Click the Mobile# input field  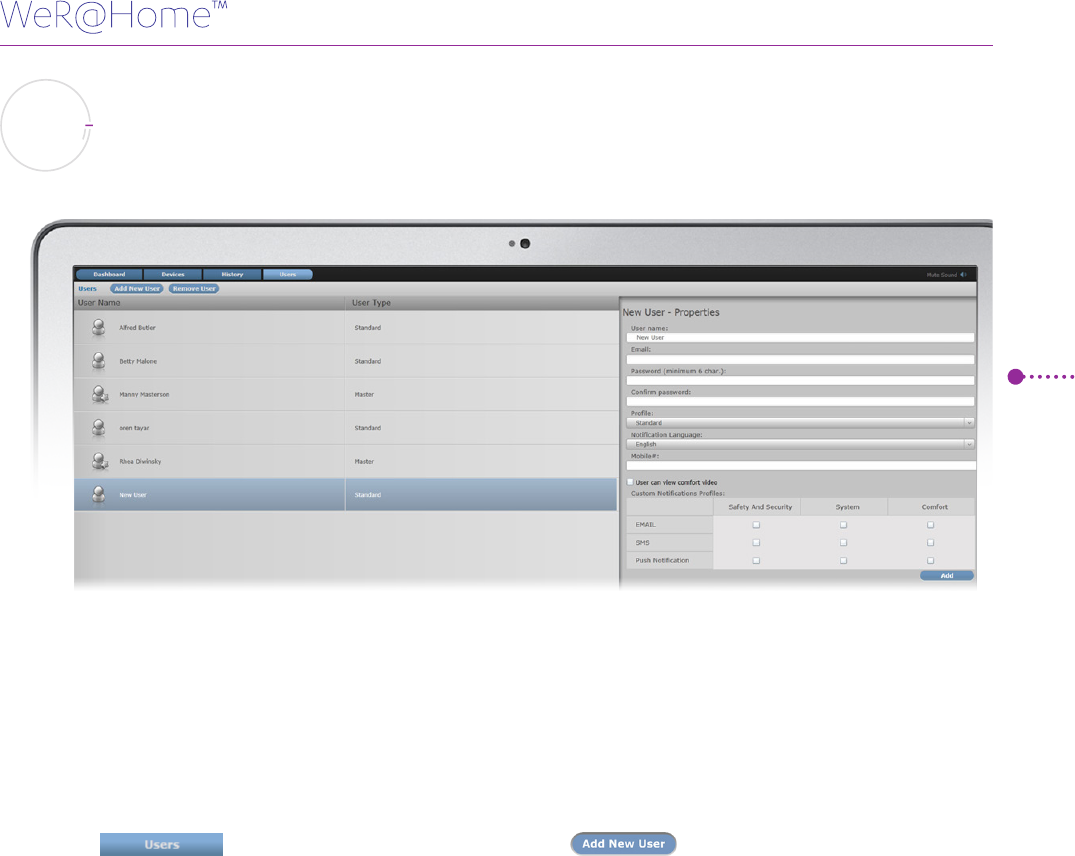pos(800,465)
